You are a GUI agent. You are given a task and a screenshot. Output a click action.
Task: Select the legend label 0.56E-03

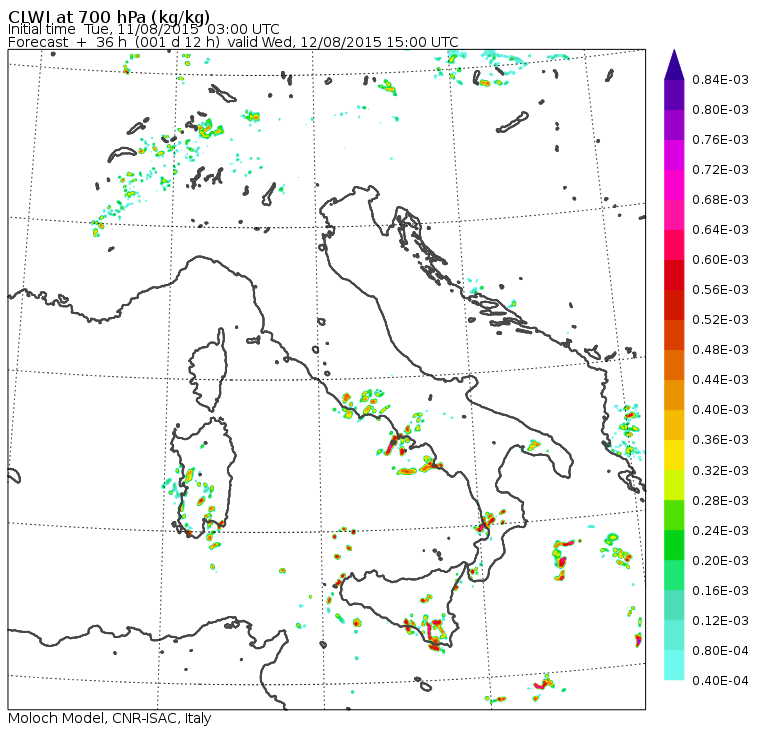tap(720, 290)
